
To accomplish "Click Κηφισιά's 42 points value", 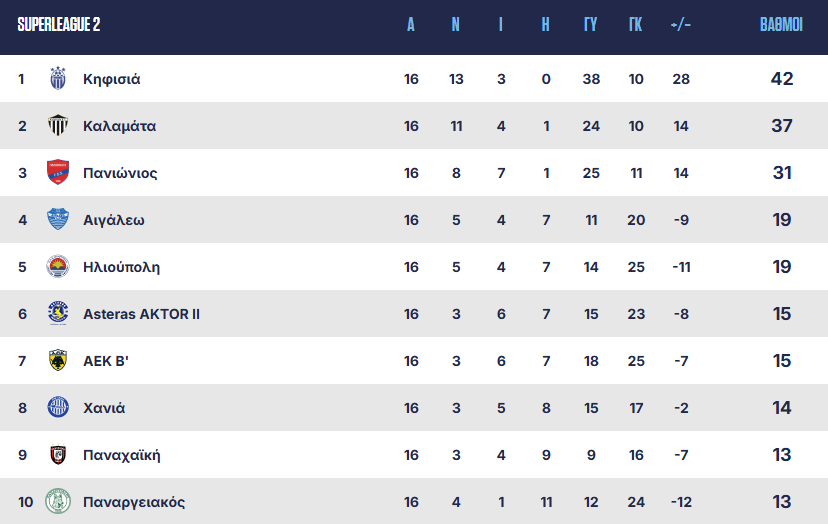I will click(x=781, y=79).
